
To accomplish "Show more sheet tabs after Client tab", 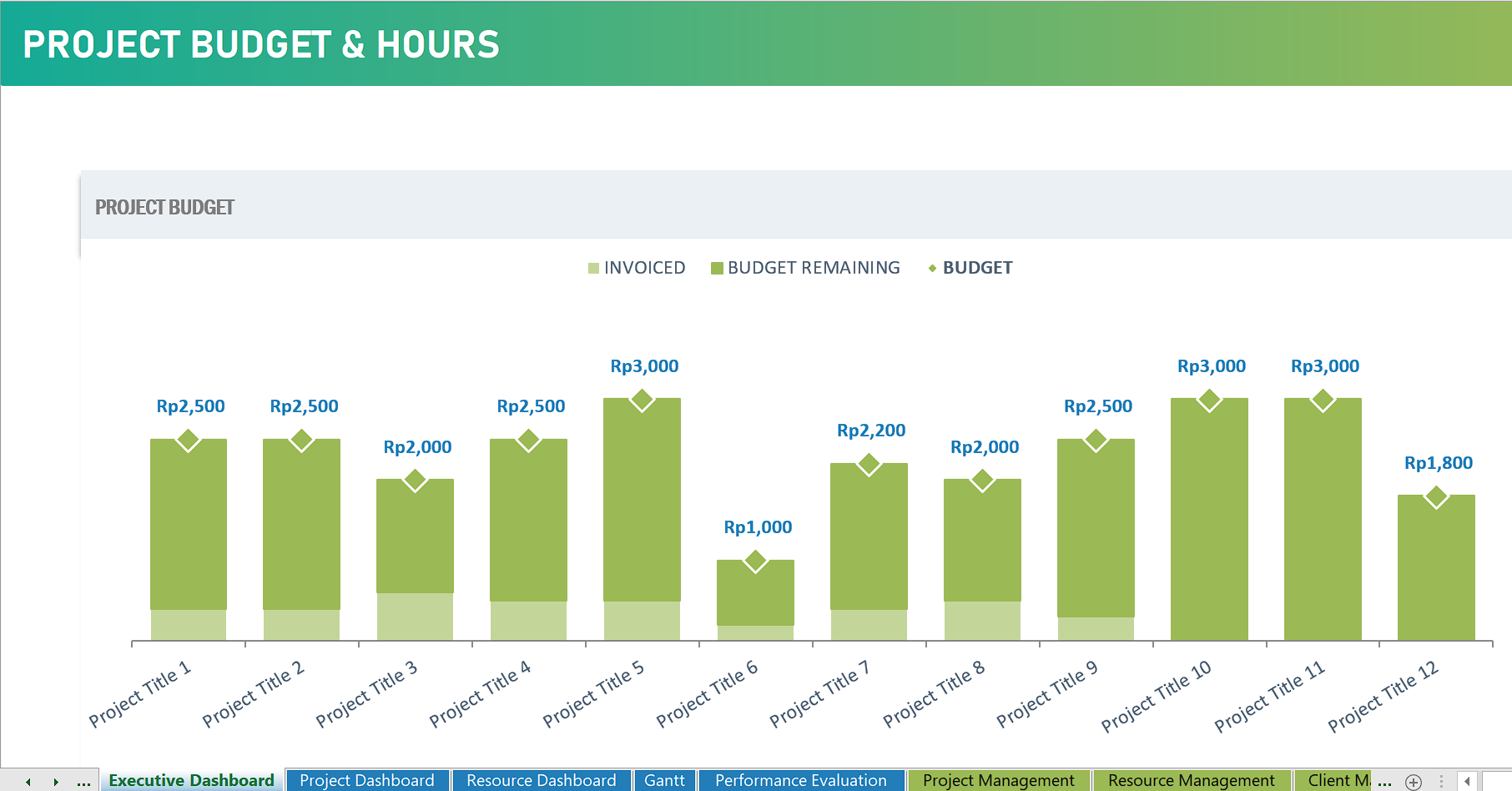I will [1385, 782].
